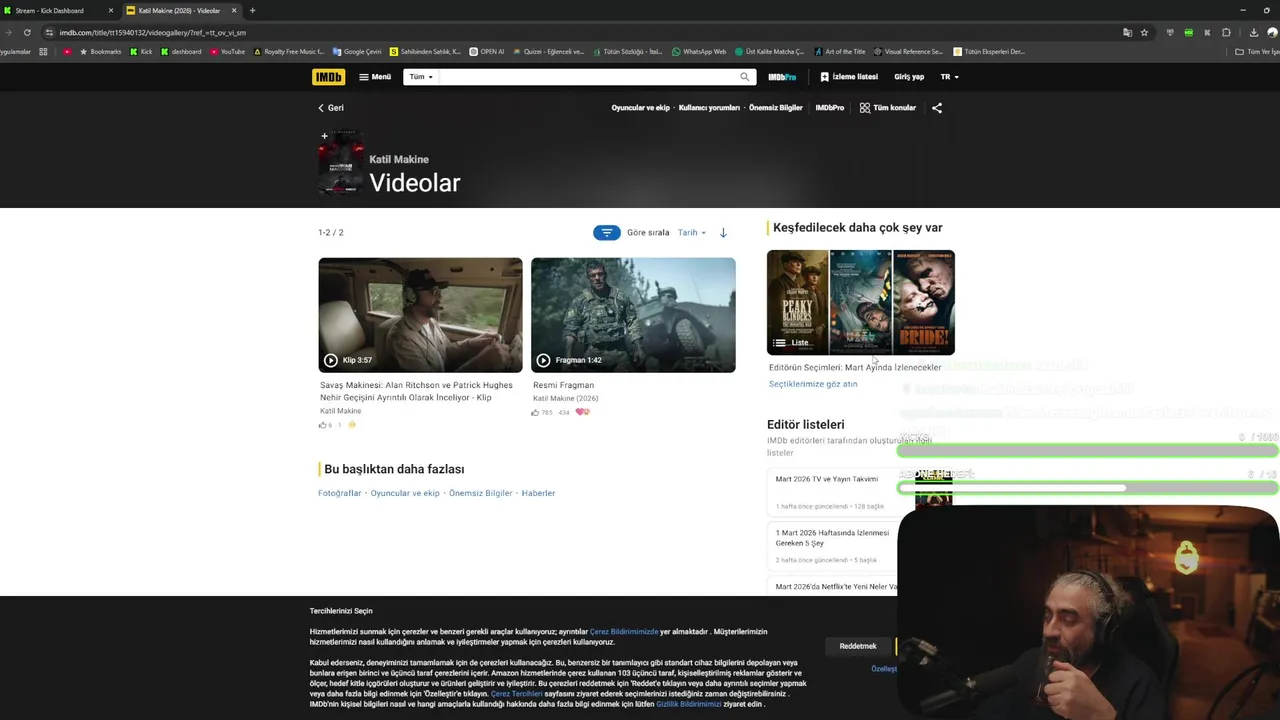Expand the Tarih sort dropdown
Screen dimensions: 1280x720
[x=692, y=233]
